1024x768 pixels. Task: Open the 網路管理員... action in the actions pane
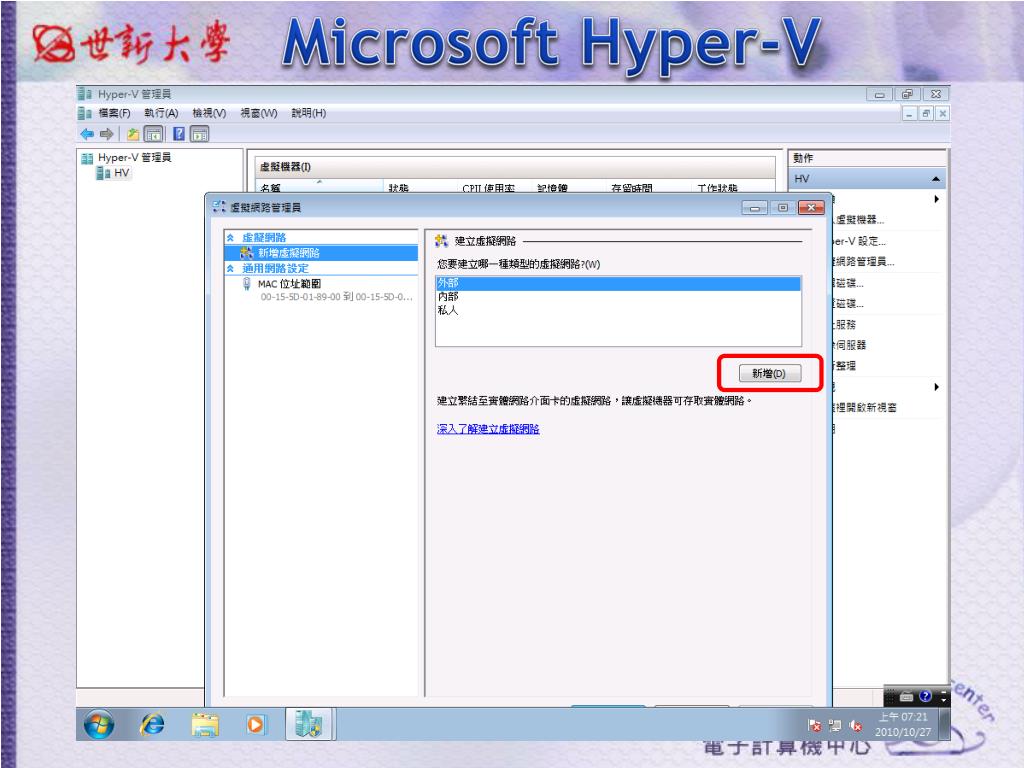point(863,262)
